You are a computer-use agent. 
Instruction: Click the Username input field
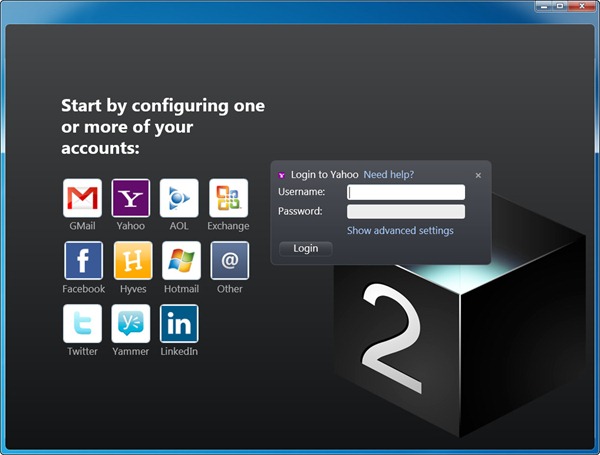pyautogui.click(x=406, y=192)
